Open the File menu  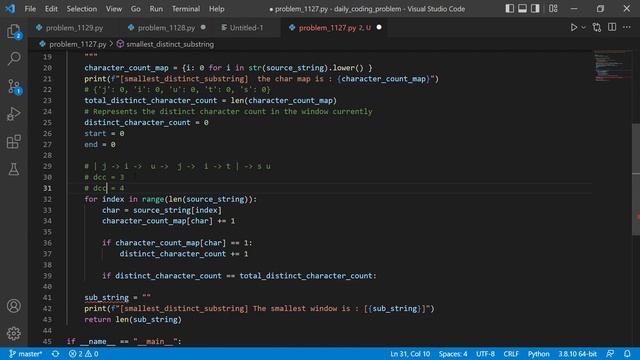click(30, 9)
